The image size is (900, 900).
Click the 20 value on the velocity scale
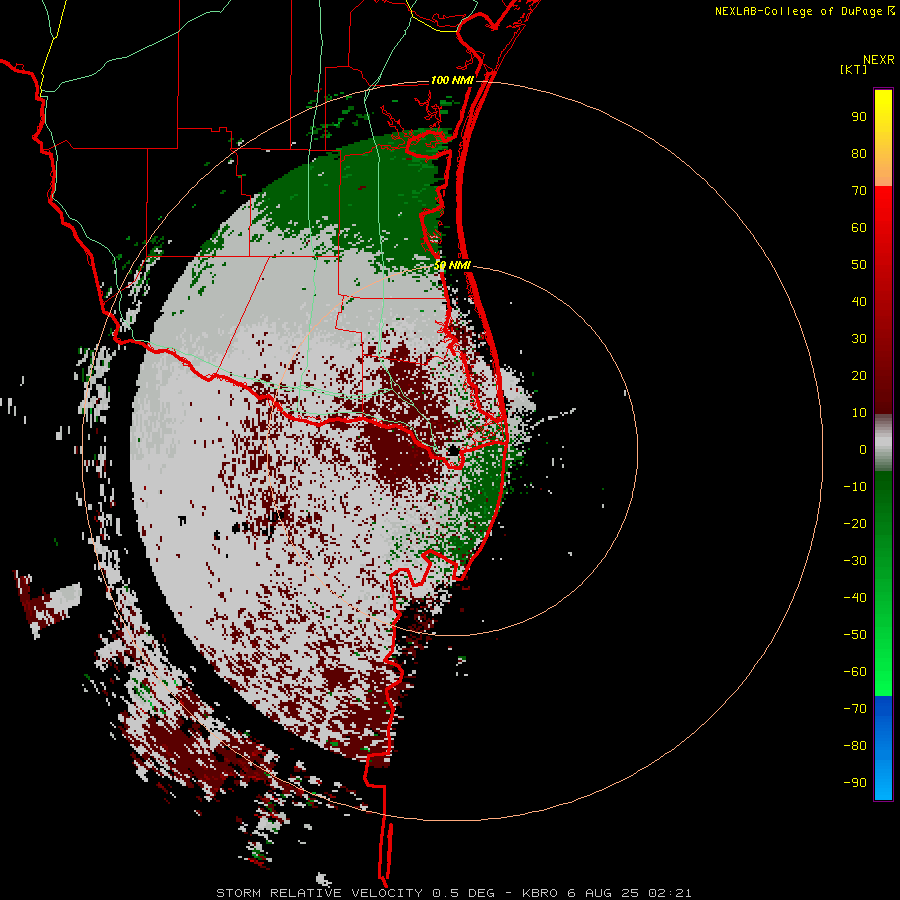pyautogui.click(x=859, y=376)
